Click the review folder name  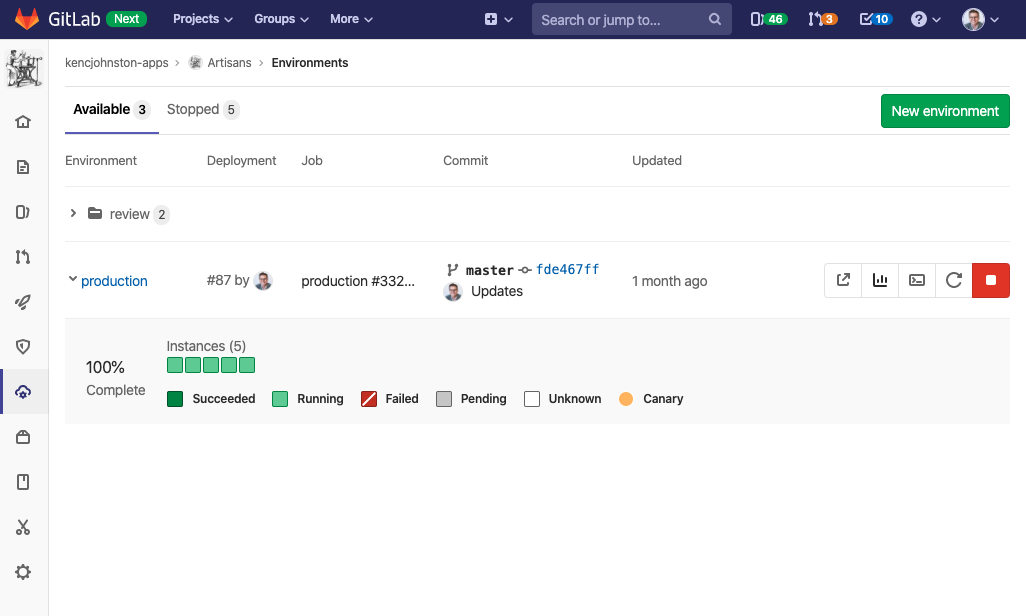(130, 214)
